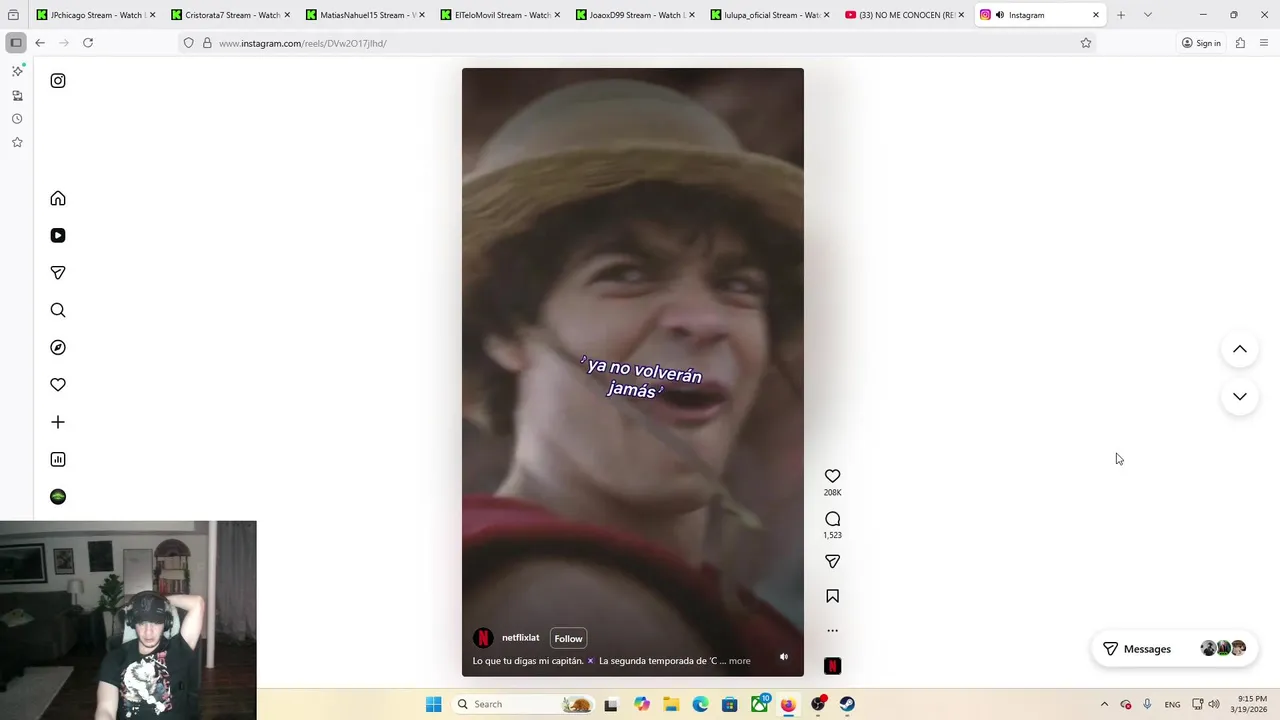The height and width of the screenshot is (720, 1280).
Task: Open the site security lock icon
Action: [207, 43]
